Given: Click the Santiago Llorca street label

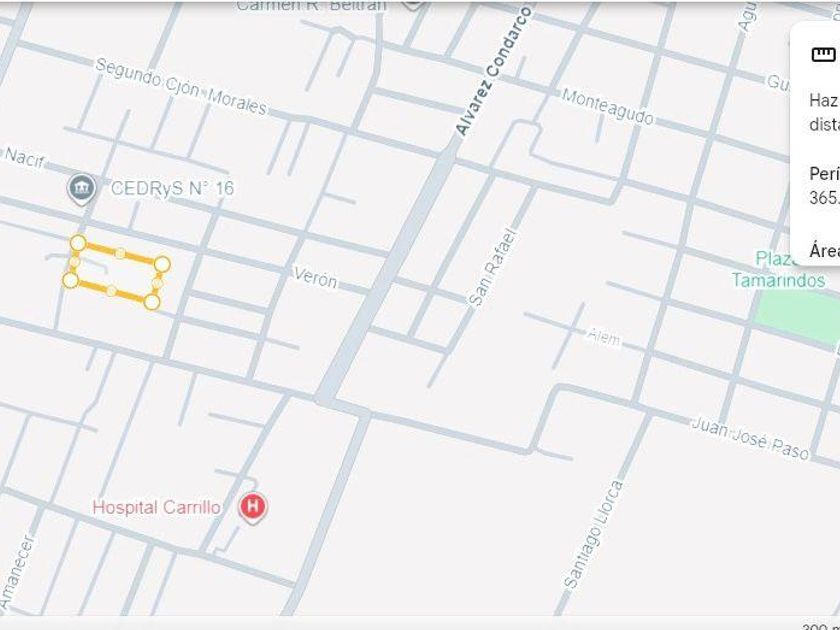Looking at the screenshot, I should [594, 535].
